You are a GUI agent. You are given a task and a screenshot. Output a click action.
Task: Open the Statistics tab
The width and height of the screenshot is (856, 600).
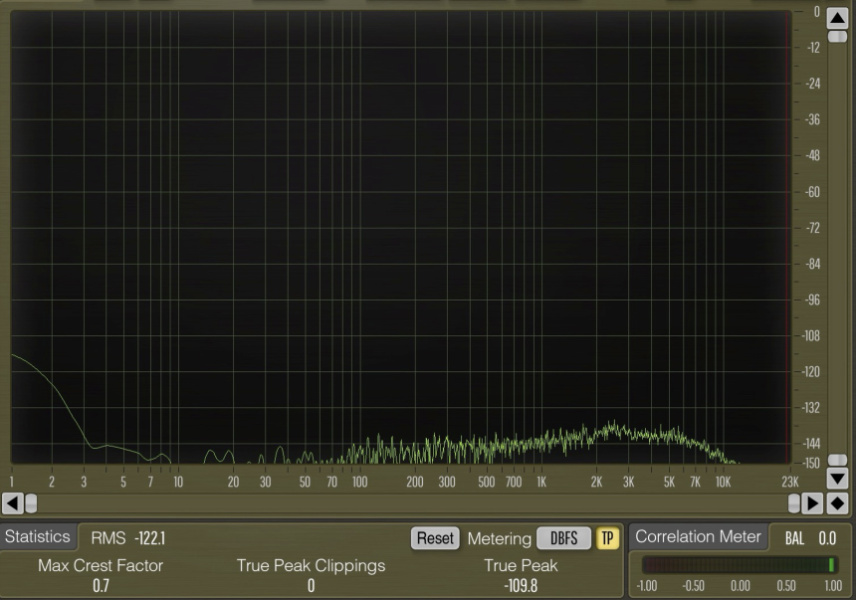(38, 537)
